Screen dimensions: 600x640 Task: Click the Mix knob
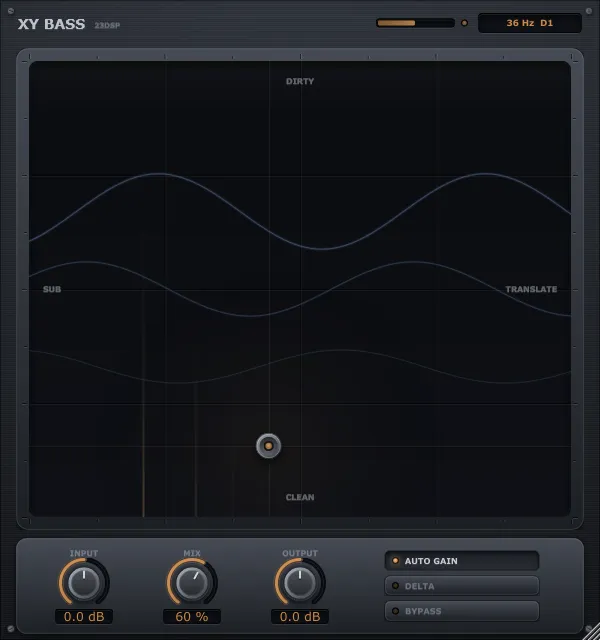point(192,583)
